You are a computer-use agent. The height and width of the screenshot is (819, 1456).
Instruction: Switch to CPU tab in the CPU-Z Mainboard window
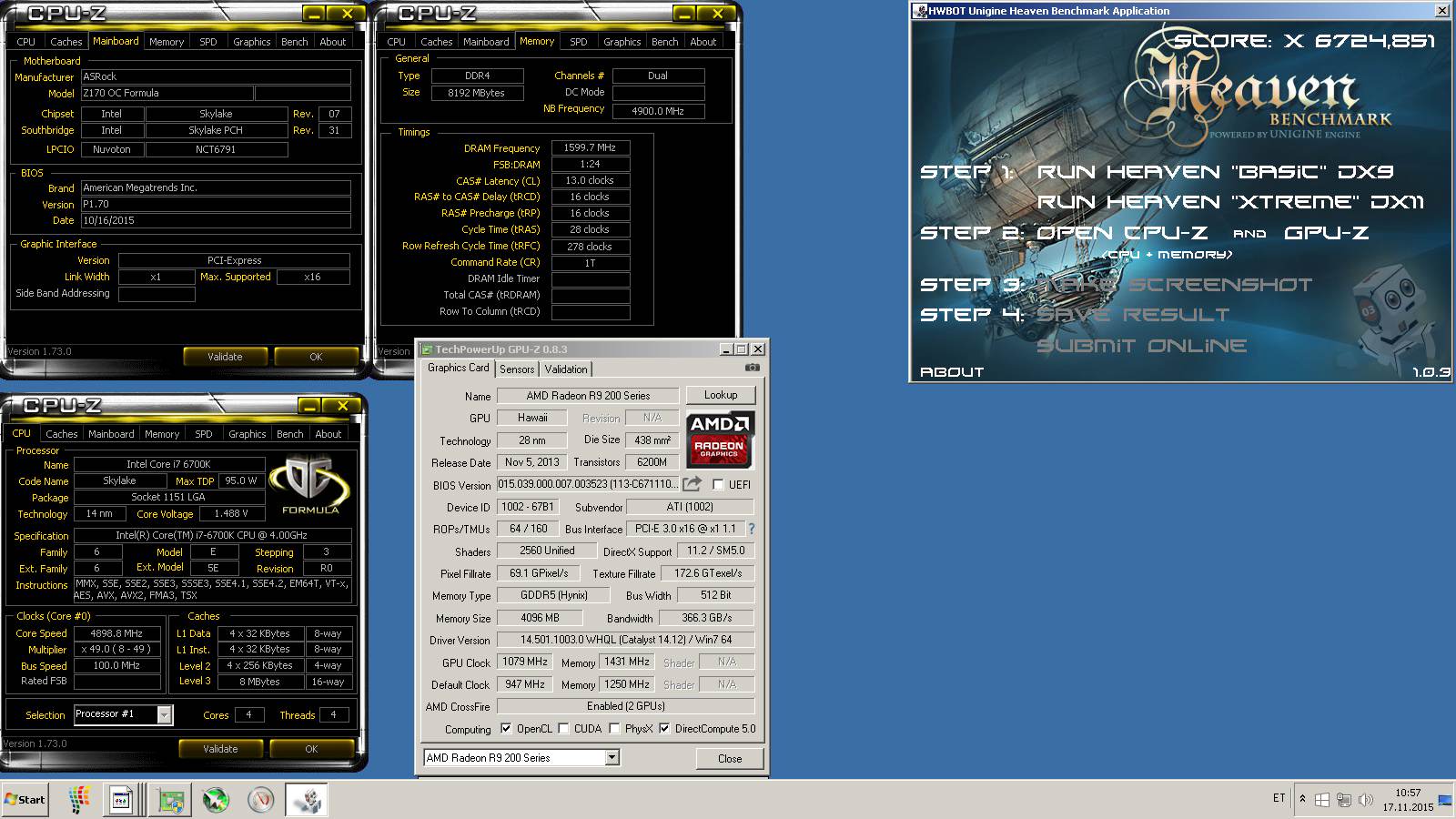[x=25, y=42]
